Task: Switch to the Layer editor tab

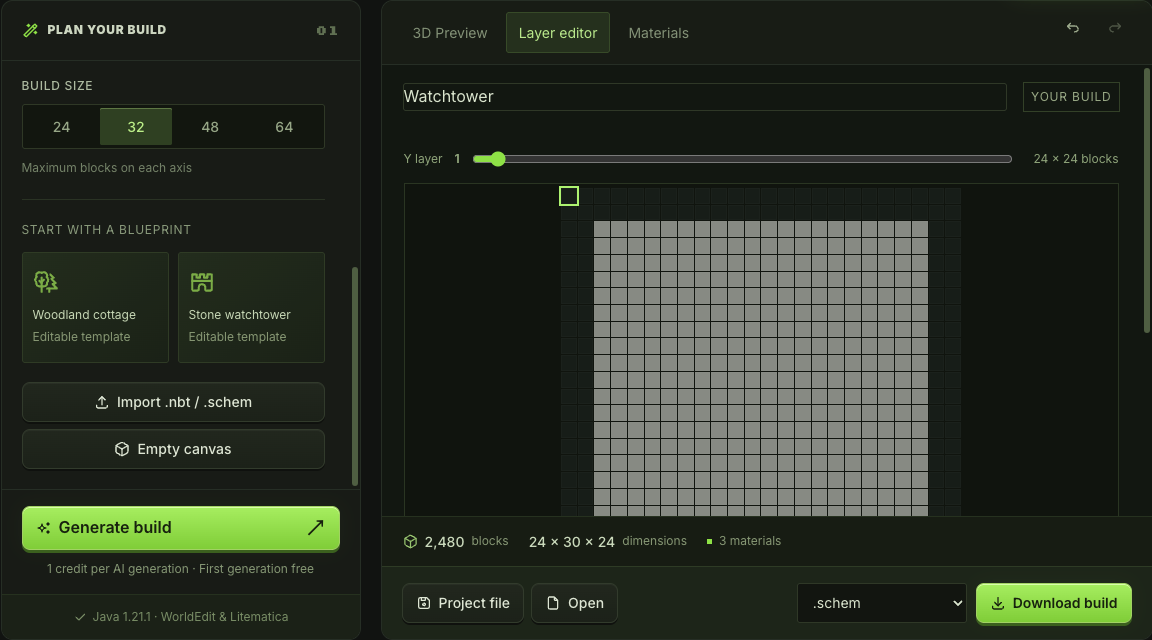Action: point(558,33)
